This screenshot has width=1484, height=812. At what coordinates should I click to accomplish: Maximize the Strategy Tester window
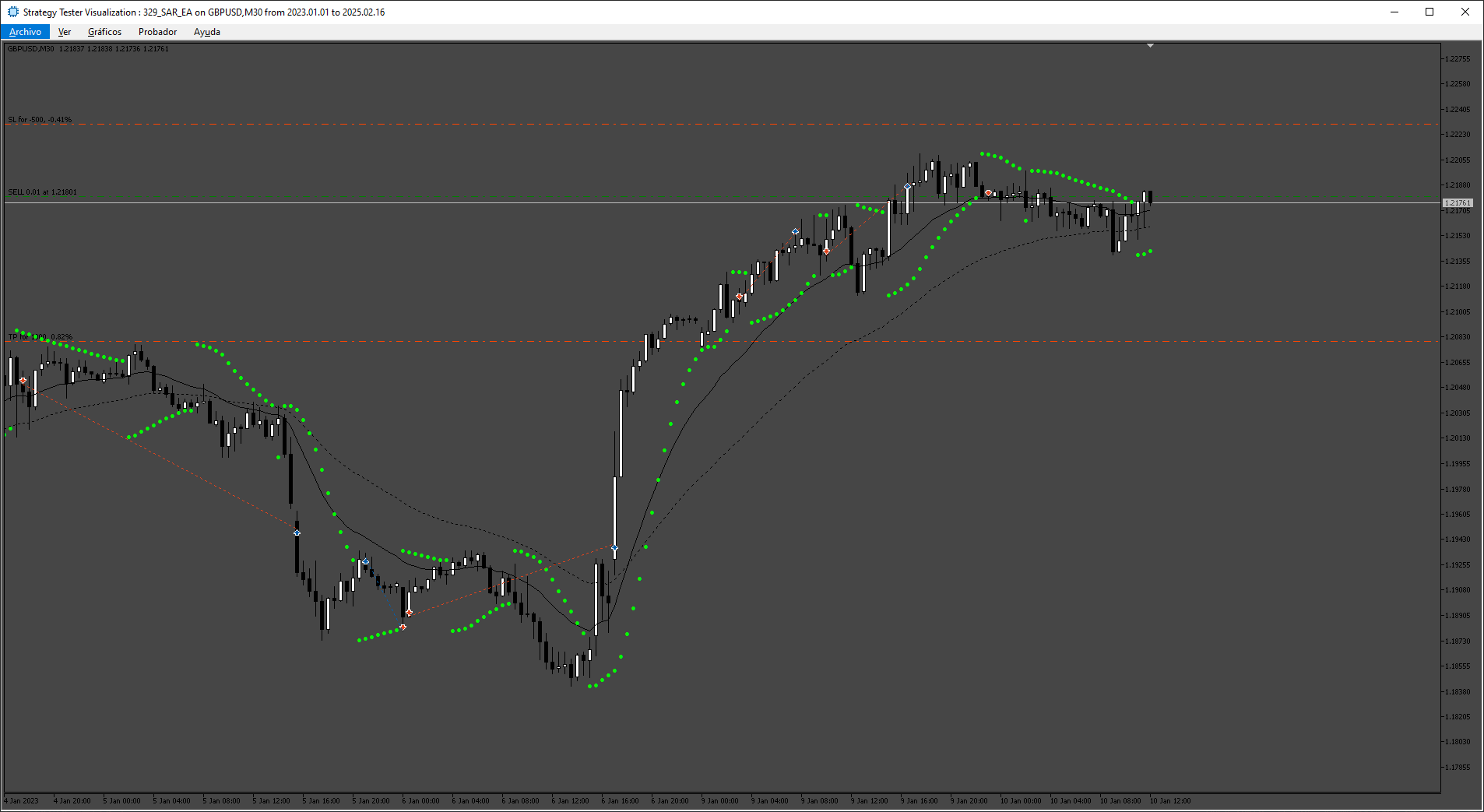click(1429, 12)
